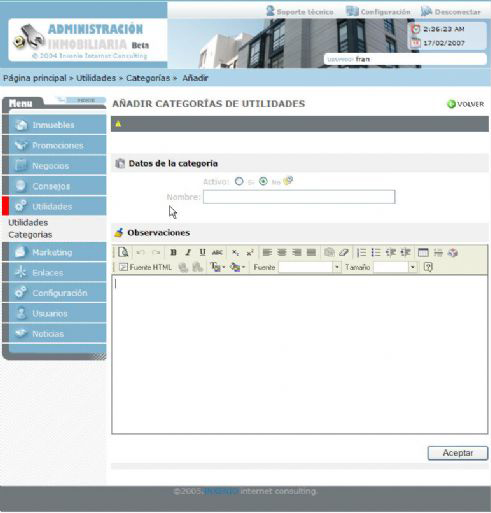Insert a bulleted list
The width and height of the screenshot is (491, 513).
tap(376, 252)
